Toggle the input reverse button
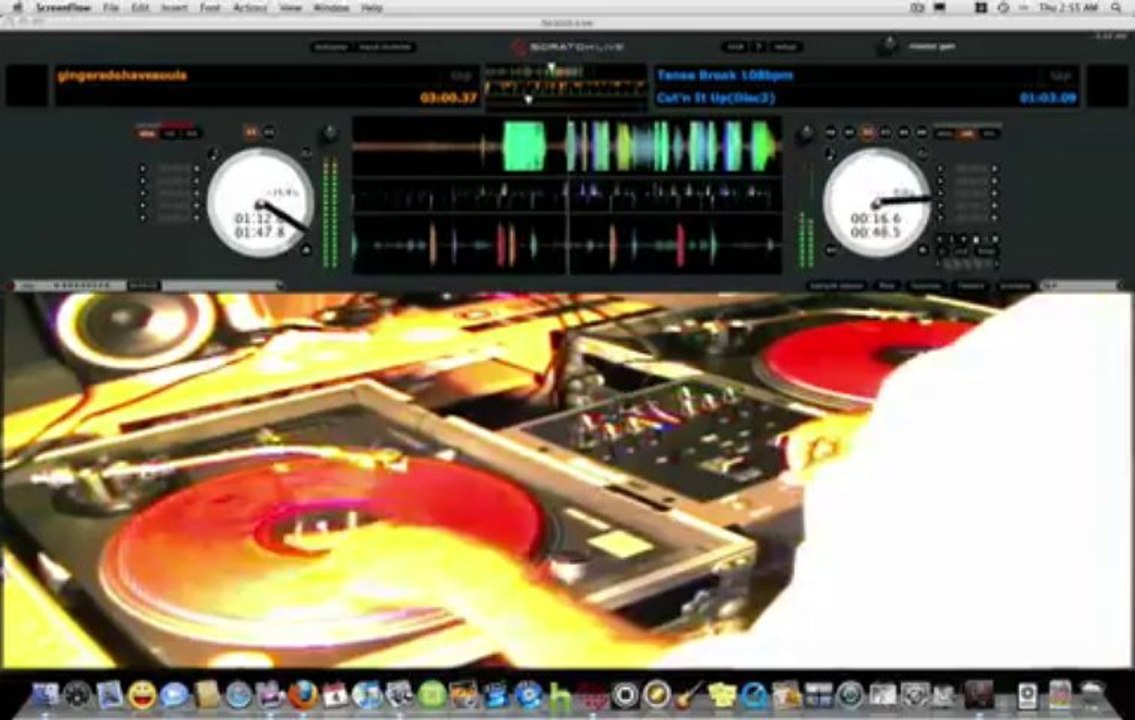Image resolution: width=1135 pixels, height=720 pixels. [384, 47]
